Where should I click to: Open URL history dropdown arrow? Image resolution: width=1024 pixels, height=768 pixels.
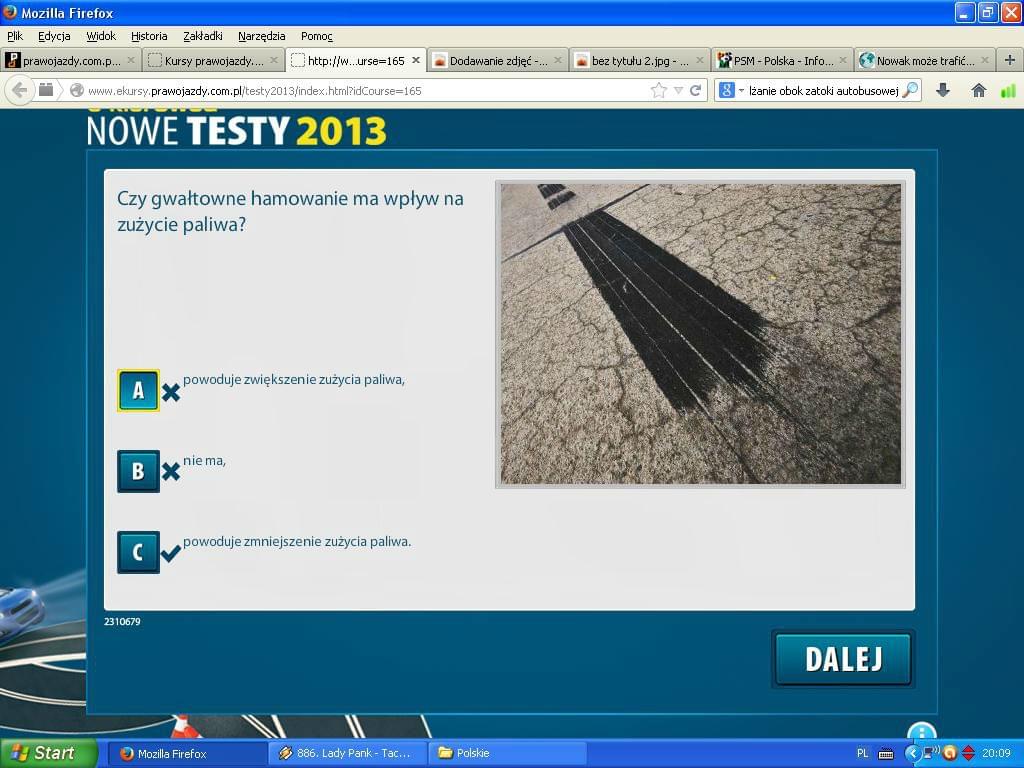click(678, 91)
